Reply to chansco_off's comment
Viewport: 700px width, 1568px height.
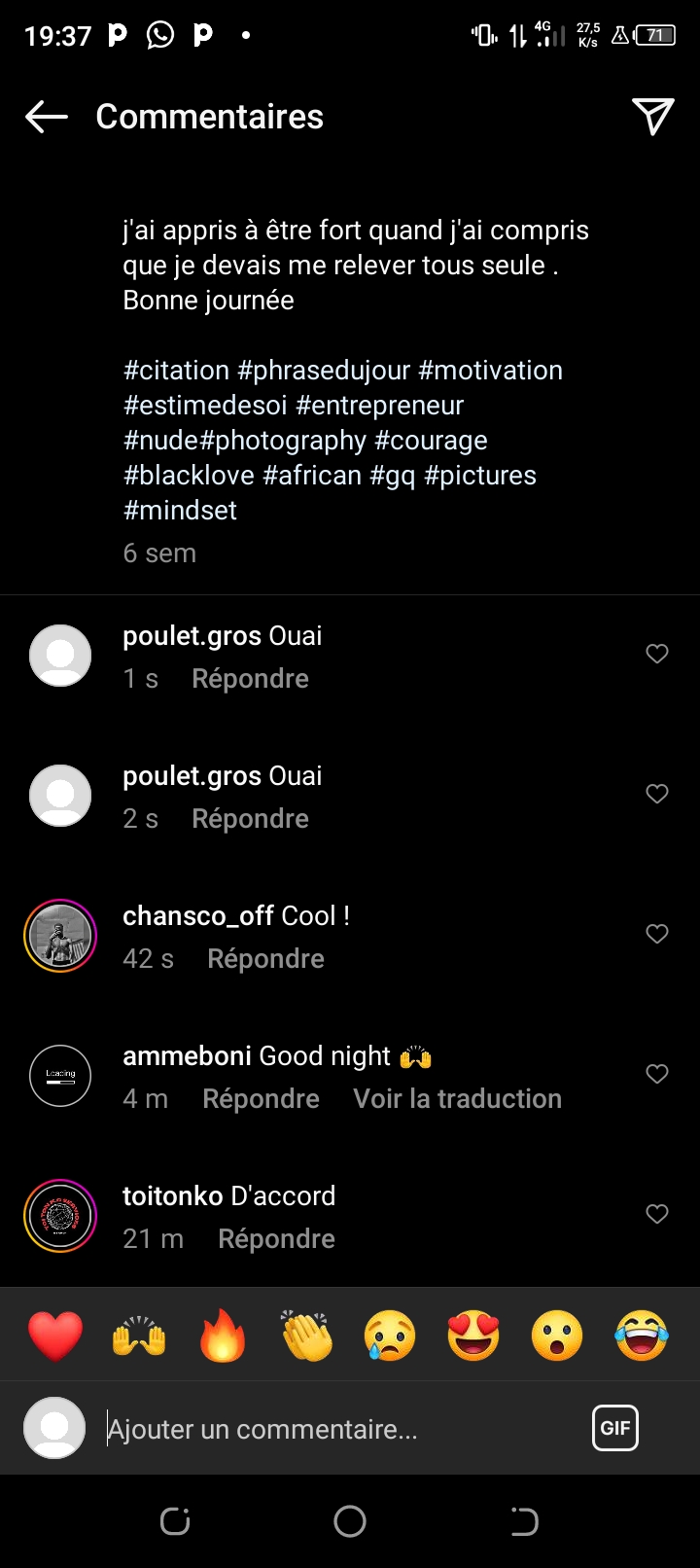[265, 959]
